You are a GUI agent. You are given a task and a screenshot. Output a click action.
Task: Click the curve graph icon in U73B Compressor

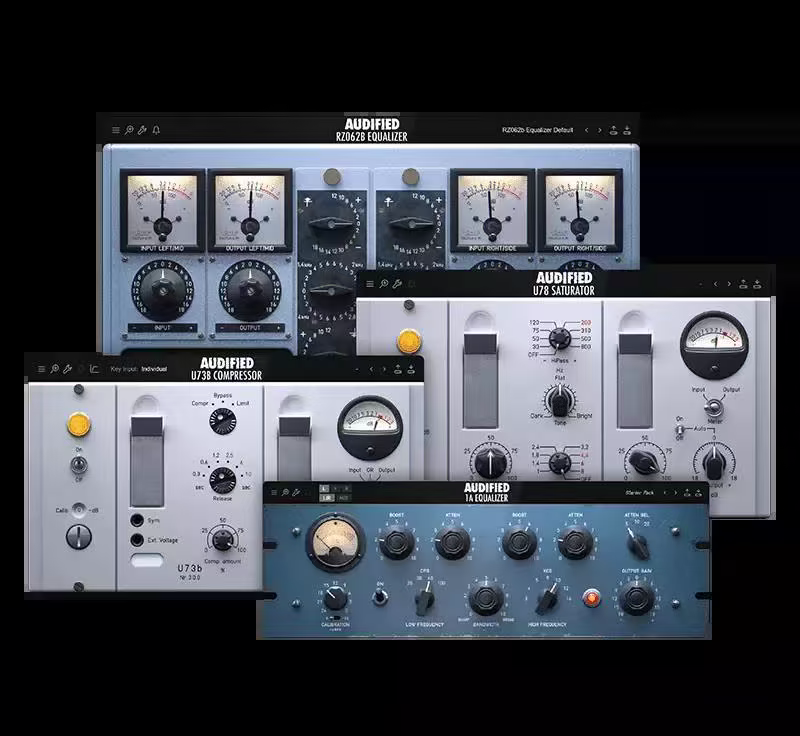[x=94, y=369]
